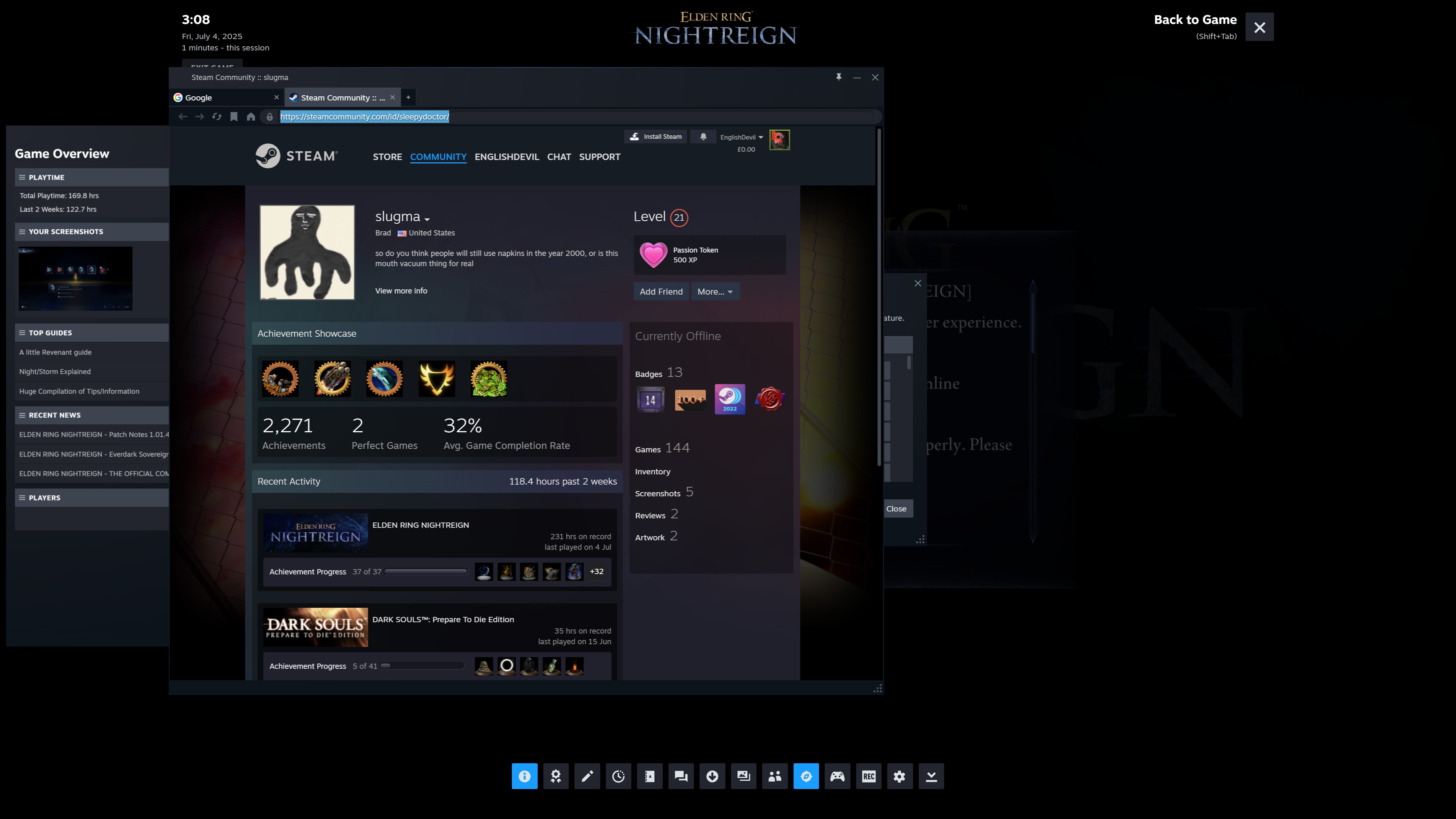Open the playtime timer icon in overlay toolbar
The height and width of the screenshot is (819, 1456).
[x=618, y=776]
